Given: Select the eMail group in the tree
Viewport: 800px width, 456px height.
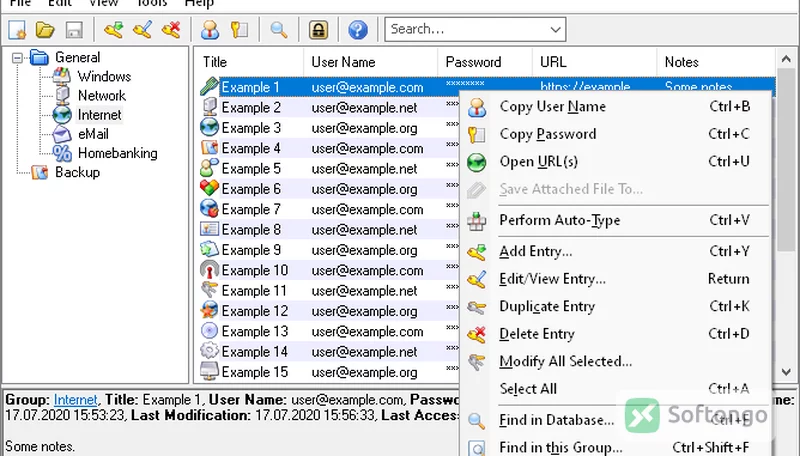Looking at the screenshot, I should pyautogui.click(x=81, y=134).
